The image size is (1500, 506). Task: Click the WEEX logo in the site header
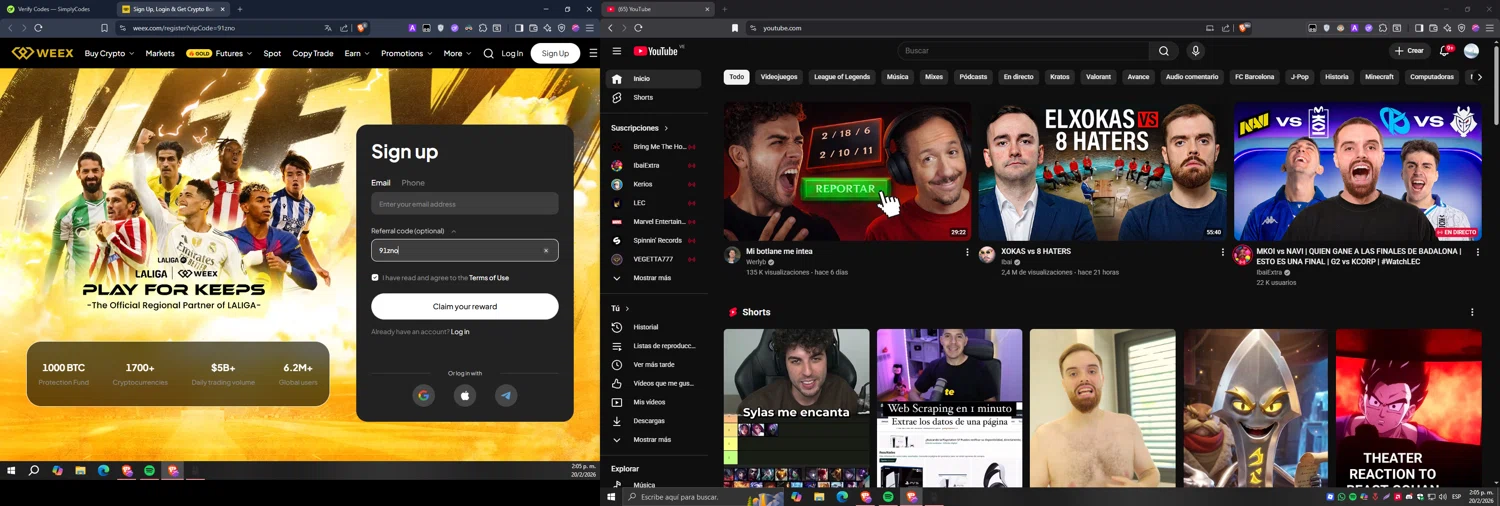[x=42, y=53]
